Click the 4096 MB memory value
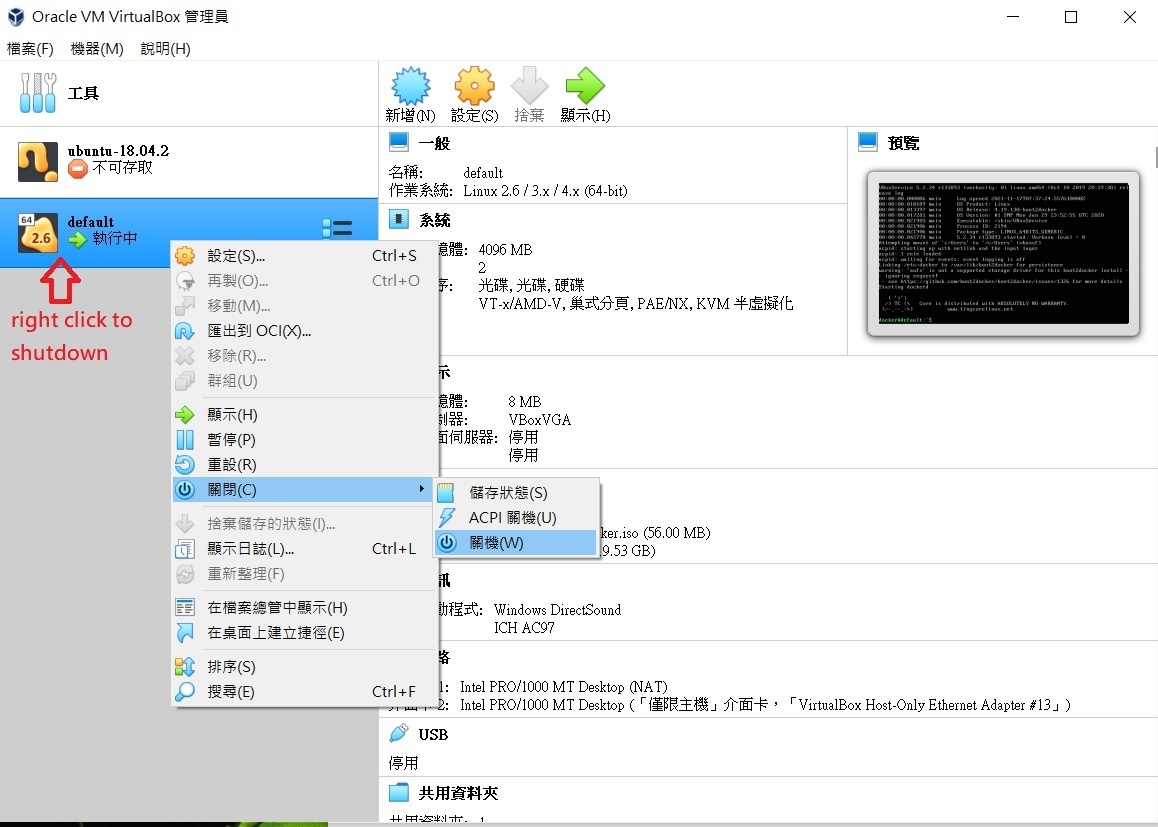The height and width of the screenshot is (827, 1158). pos(505,250)
